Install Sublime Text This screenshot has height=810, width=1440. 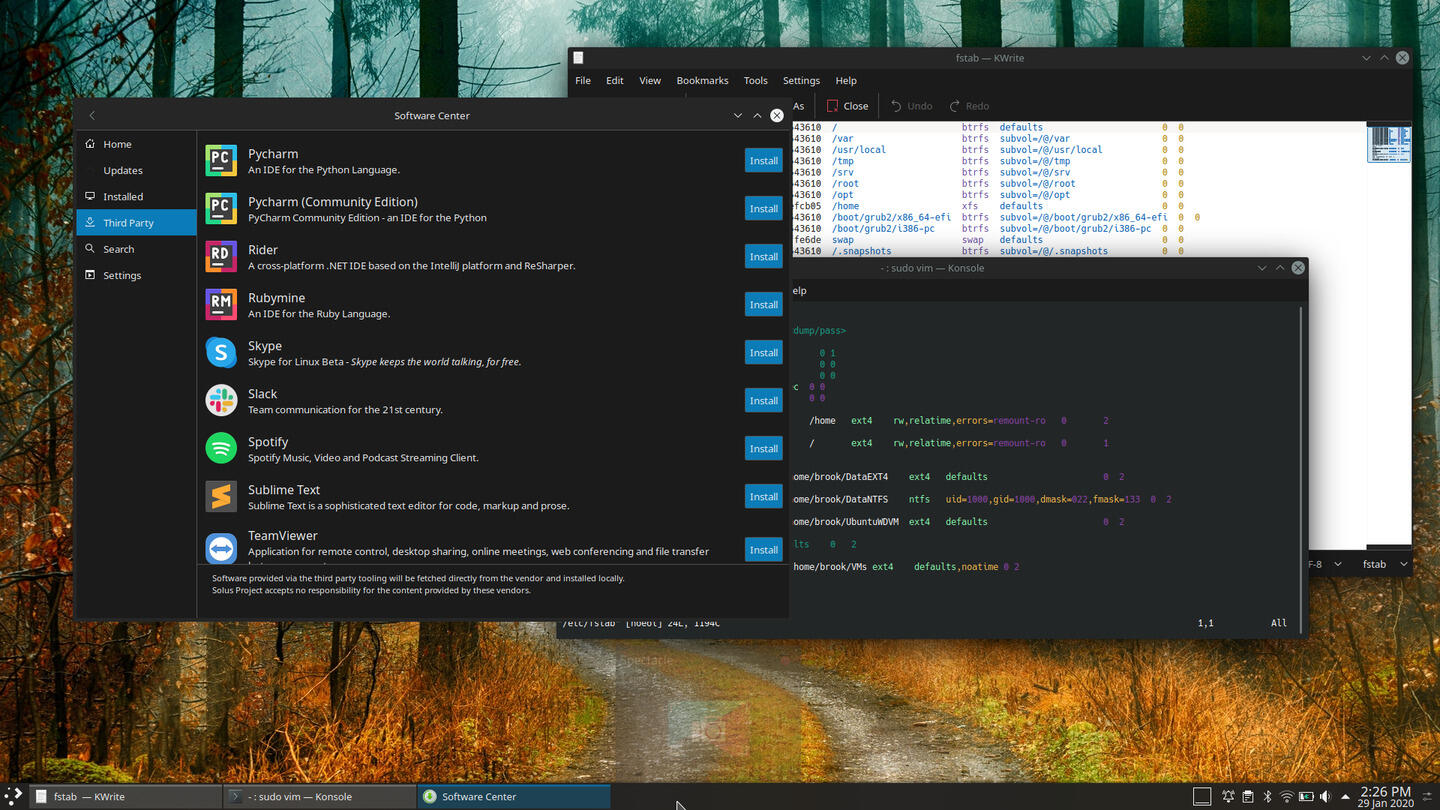[763, 496]
